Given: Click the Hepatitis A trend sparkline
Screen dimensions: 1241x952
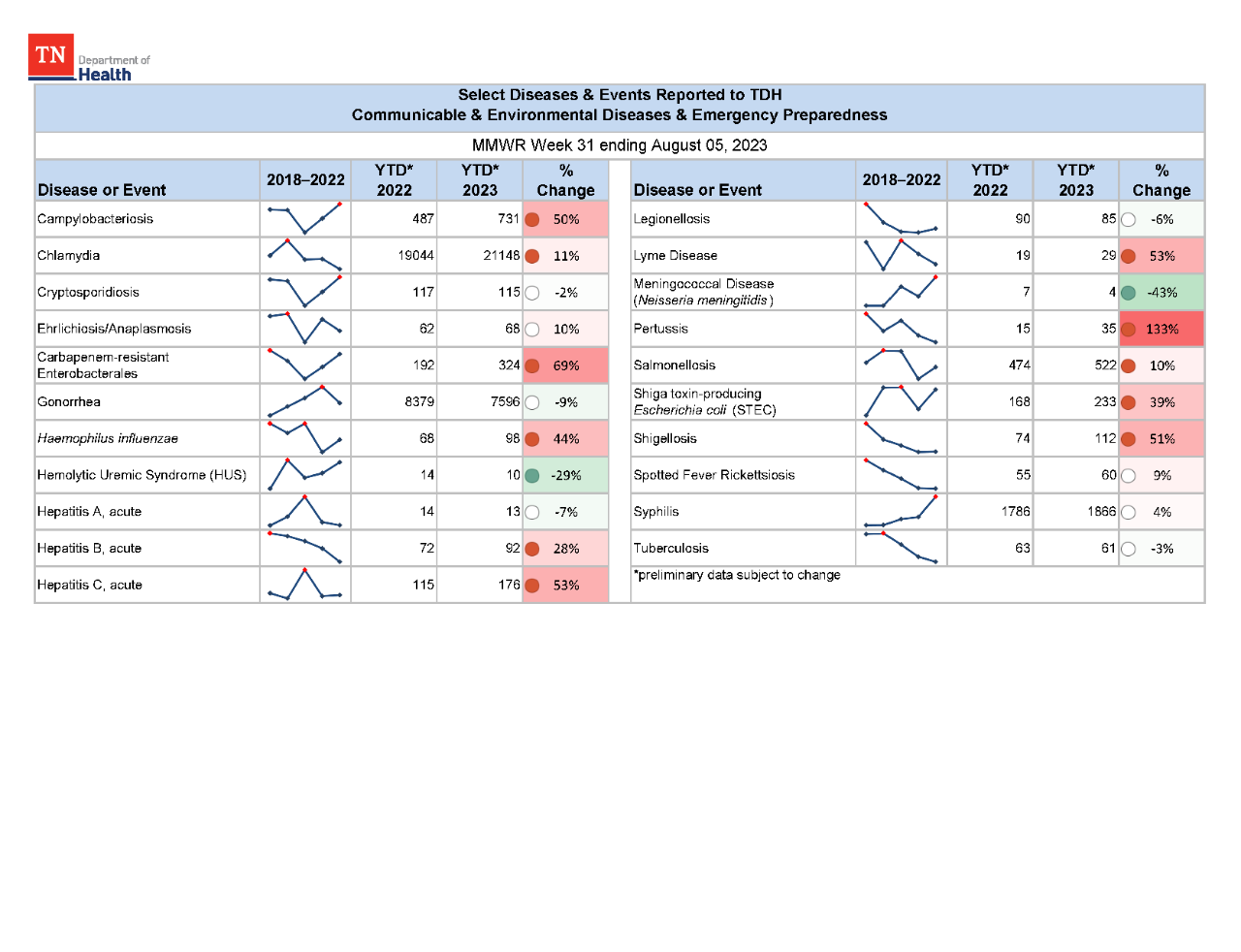Looking at the screenshot, I should [304, 512].
